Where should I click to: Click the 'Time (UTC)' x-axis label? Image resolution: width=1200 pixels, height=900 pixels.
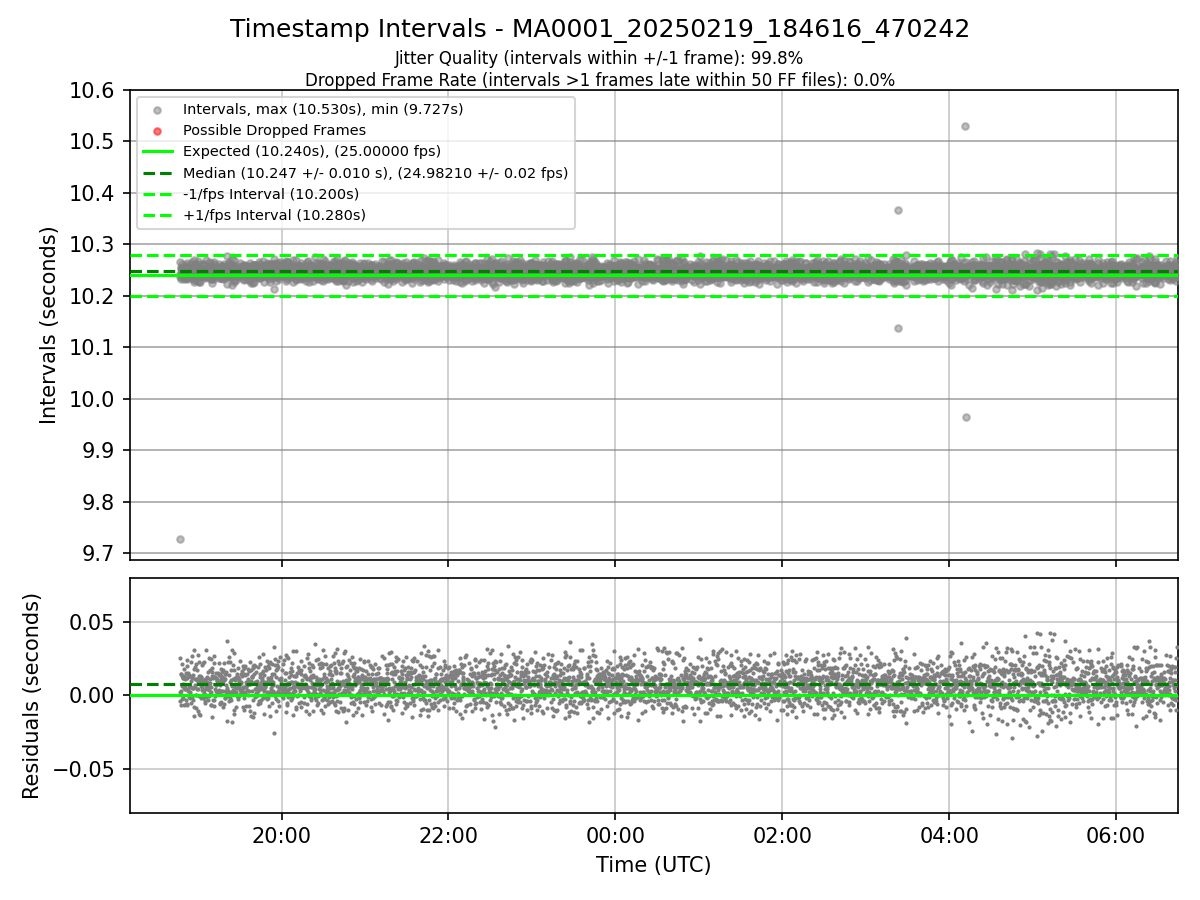coord(654,865)
